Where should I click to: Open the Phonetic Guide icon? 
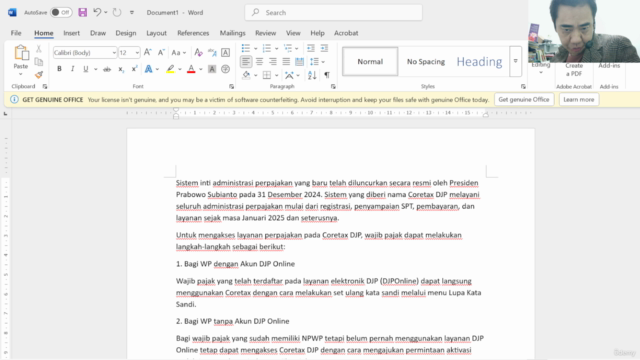click(212, 52)
